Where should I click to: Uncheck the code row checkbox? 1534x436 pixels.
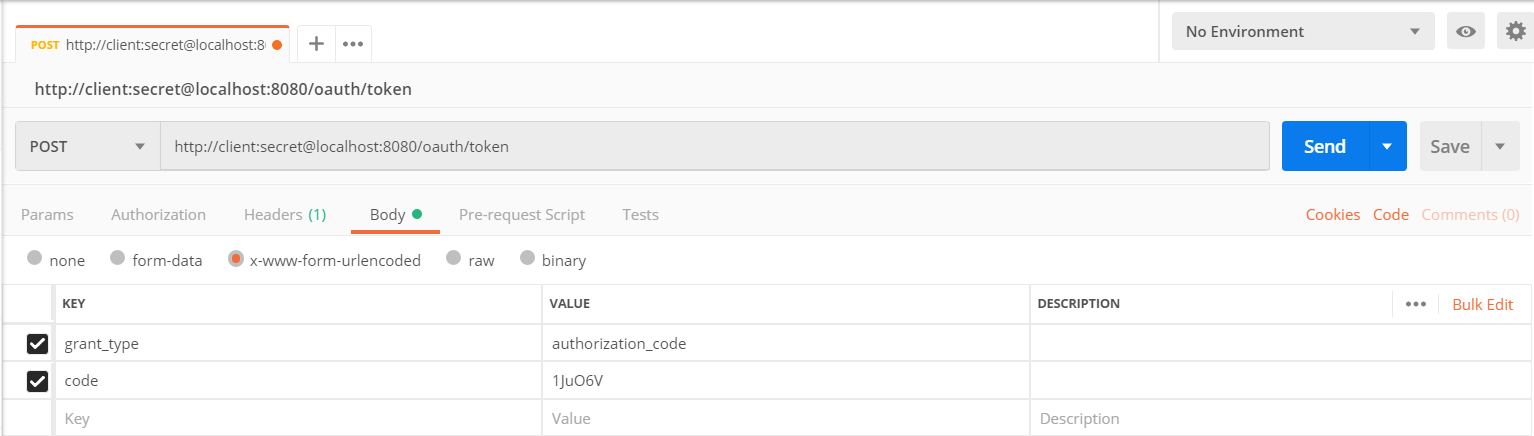pyautogui.click(x=37, y=381)
